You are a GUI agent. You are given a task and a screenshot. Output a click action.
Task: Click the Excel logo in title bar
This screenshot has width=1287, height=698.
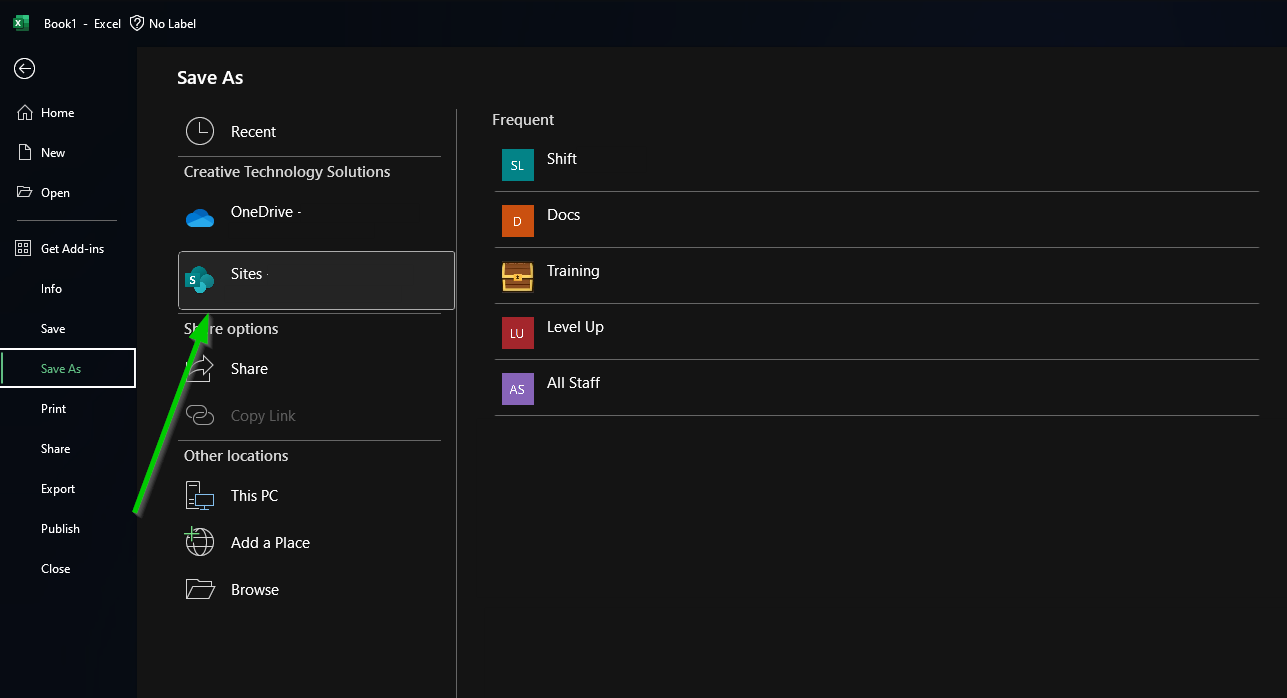(x=21, y=23)
